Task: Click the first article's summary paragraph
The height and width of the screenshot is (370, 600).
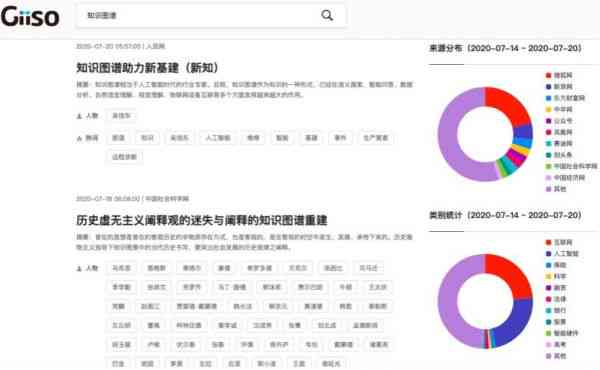Action: click(244, 89)
